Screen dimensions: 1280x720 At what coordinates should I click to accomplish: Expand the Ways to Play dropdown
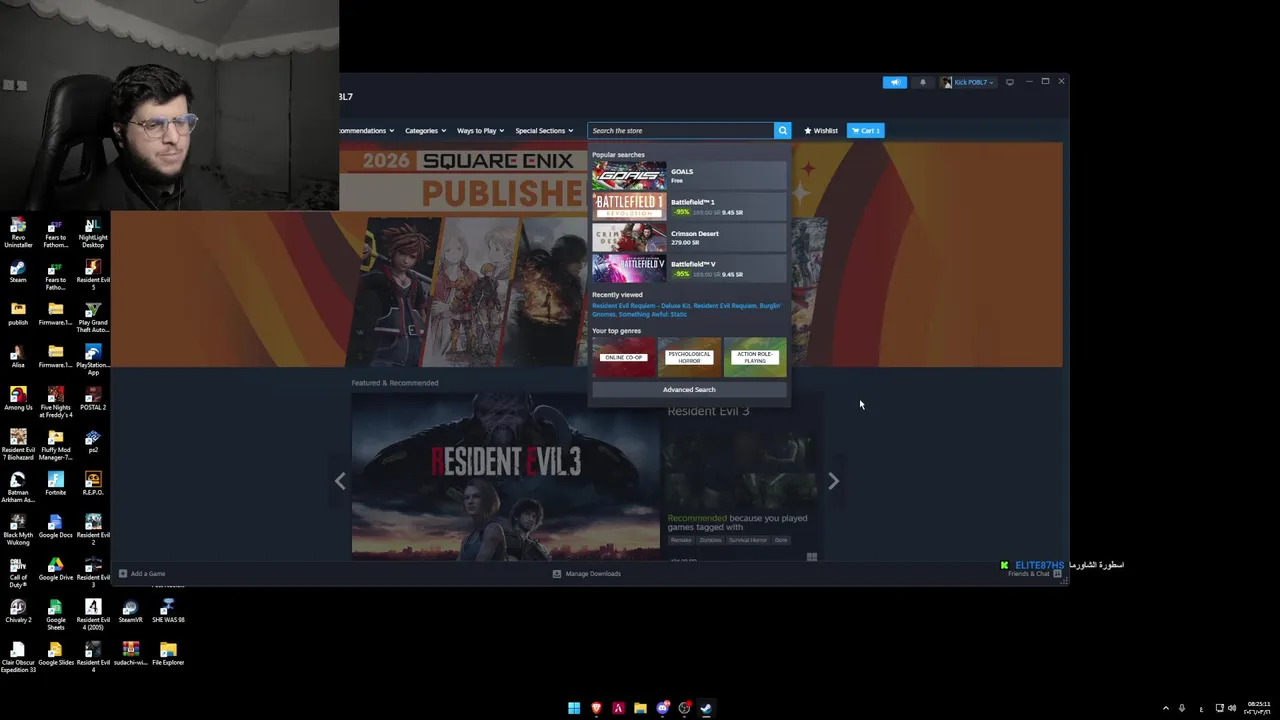481,130
